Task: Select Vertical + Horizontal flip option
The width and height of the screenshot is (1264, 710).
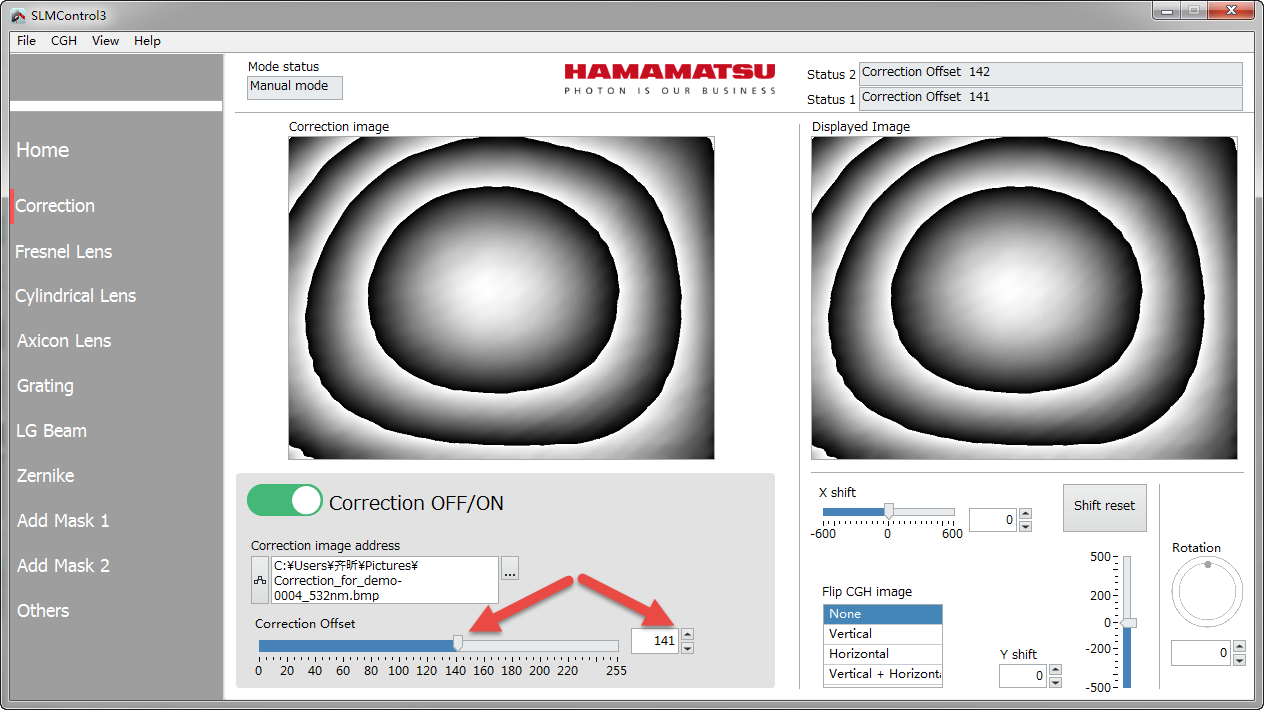Action: coord(882,674)
